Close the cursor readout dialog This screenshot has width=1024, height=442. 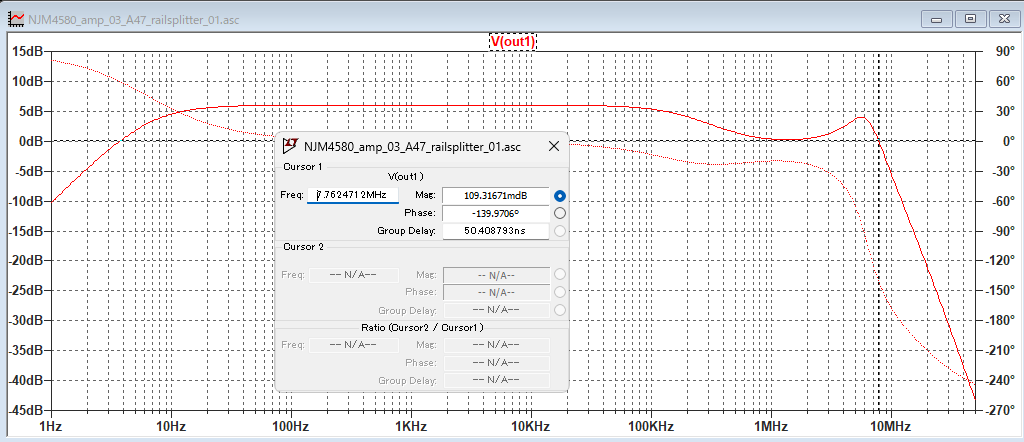[x=553, y=146]
